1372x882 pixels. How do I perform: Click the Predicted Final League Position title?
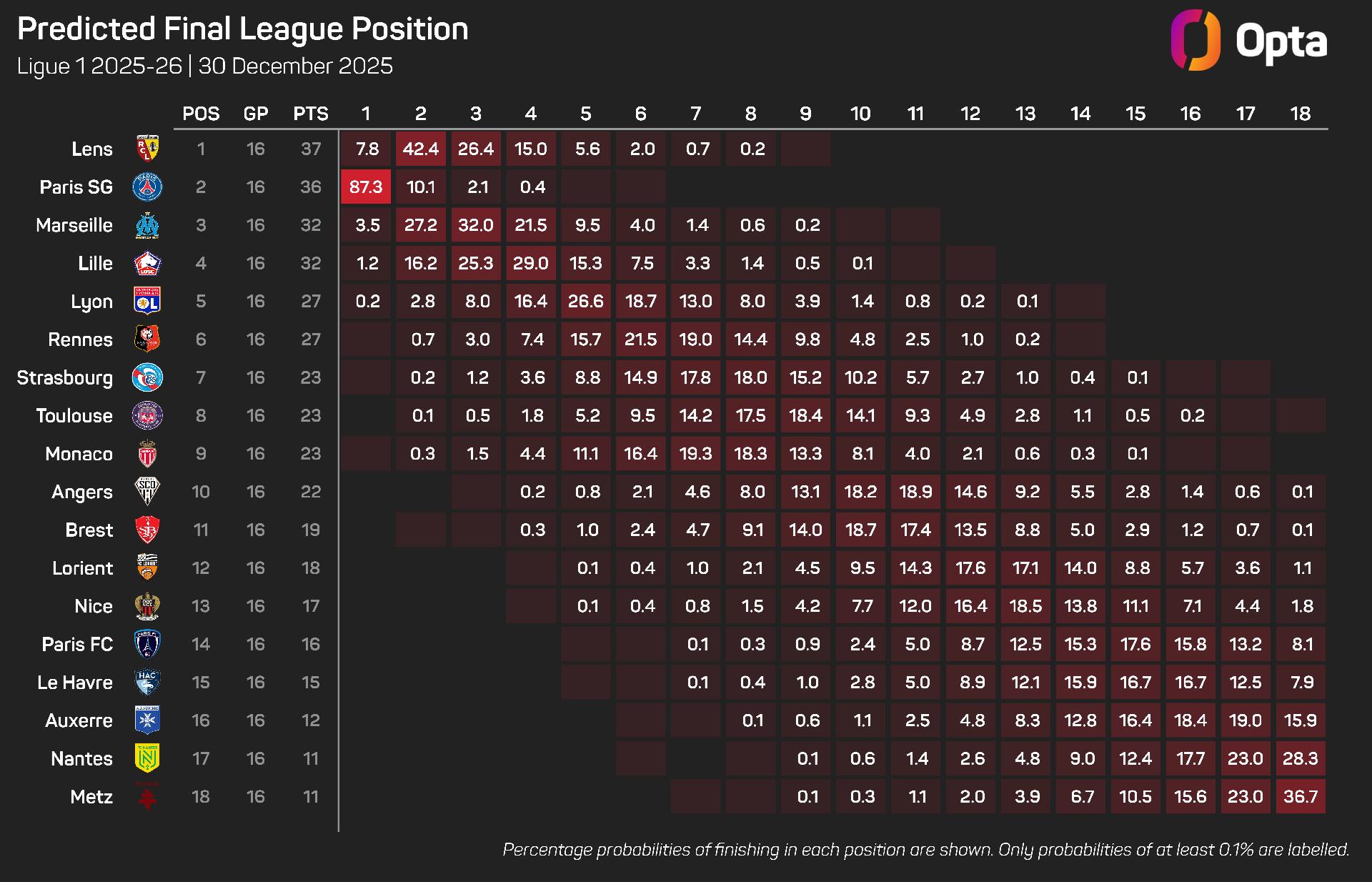243,29
